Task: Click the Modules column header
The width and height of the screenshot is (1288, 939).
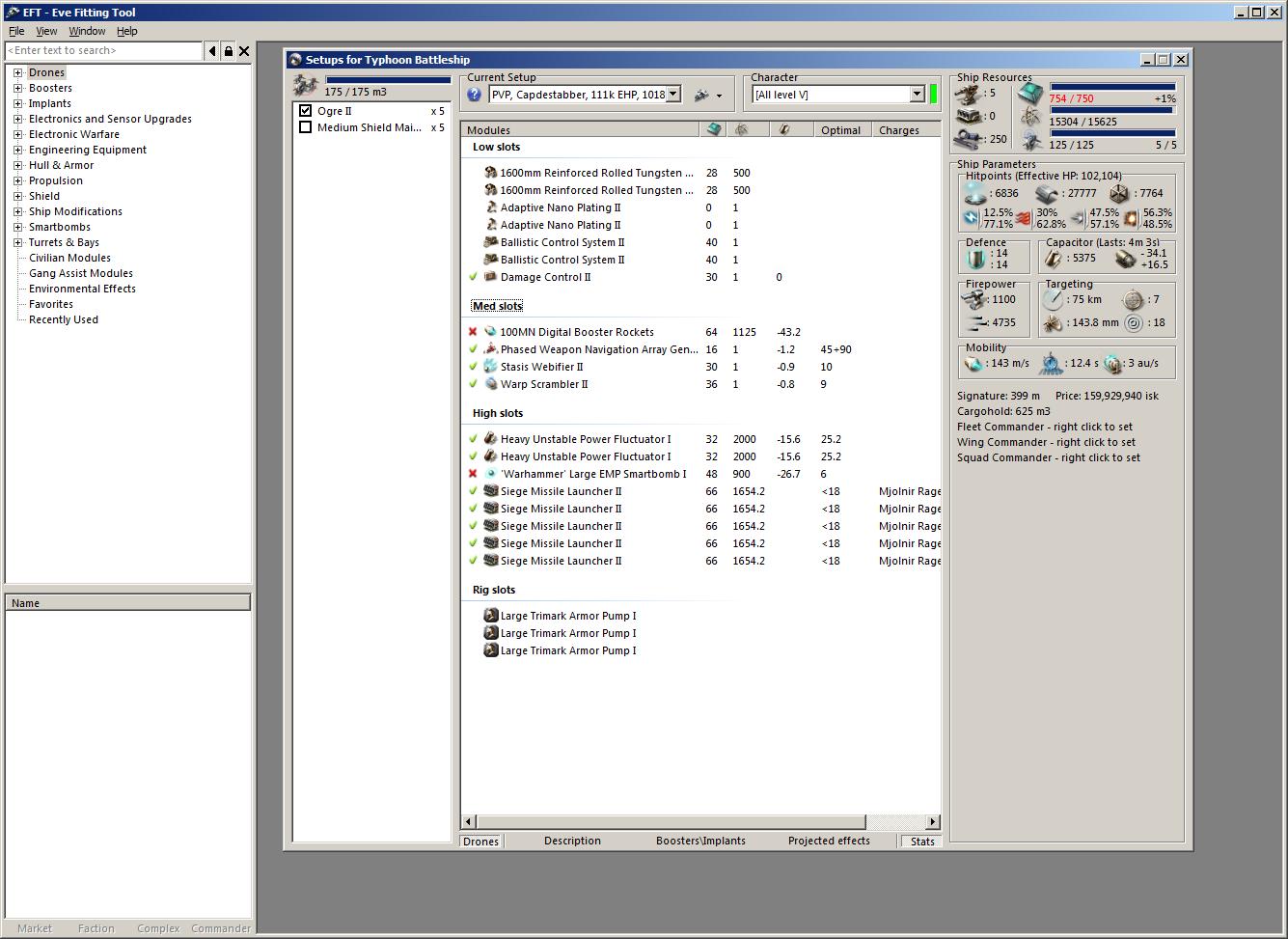Action: [x=580, y=130]
